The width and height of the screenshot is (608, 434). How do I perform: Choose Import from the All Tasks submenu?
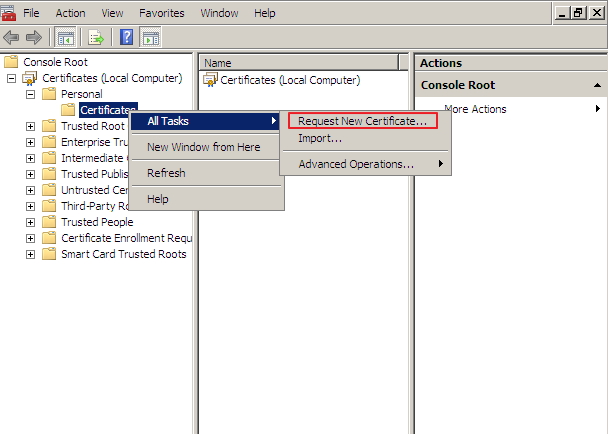tap(320, 138)
